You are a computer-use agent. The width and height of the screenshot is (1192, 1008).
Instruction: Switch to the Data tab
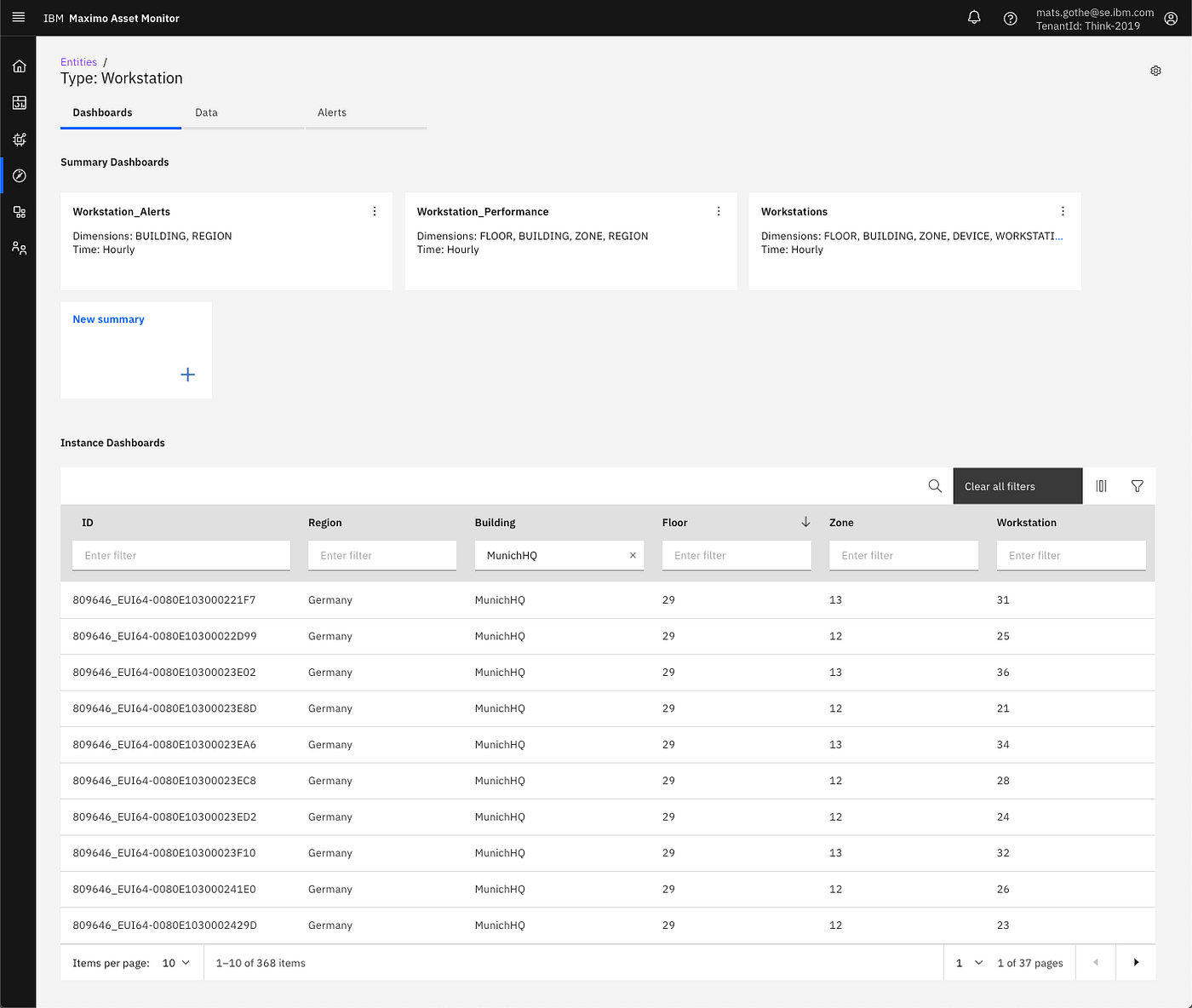click(206, 112)
